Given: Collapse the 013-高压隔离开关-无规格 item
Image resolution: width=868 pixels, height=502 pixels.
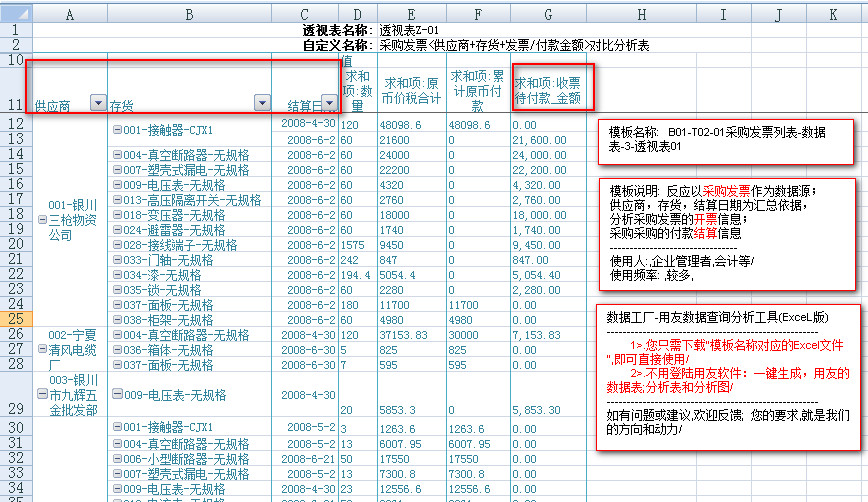Looking at the screenshot, I should click(x=117, y=201).
